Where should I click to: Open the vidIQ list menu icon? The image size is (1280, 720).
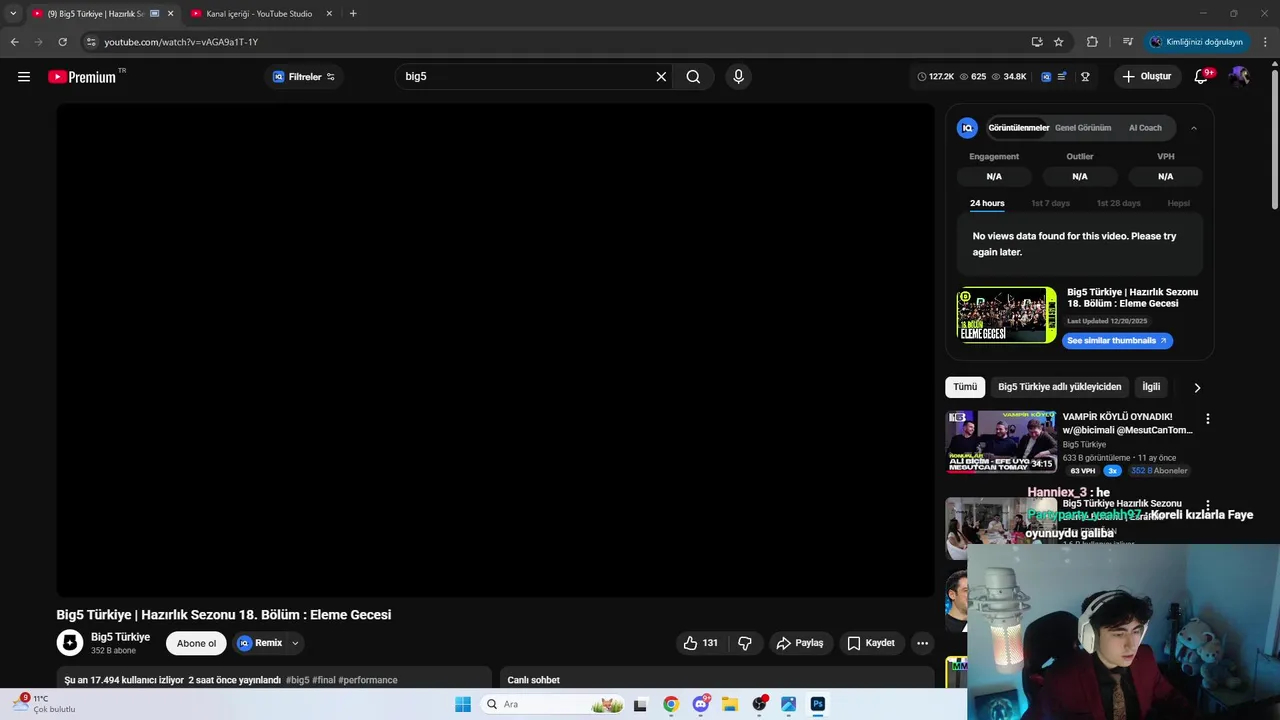coord(1062,77)
